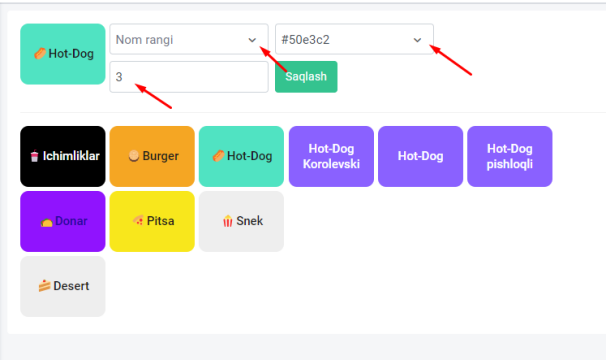This screenshot has height=360, width=607.
Task: Open the Snek category tile
Action: tap(242, 221)
